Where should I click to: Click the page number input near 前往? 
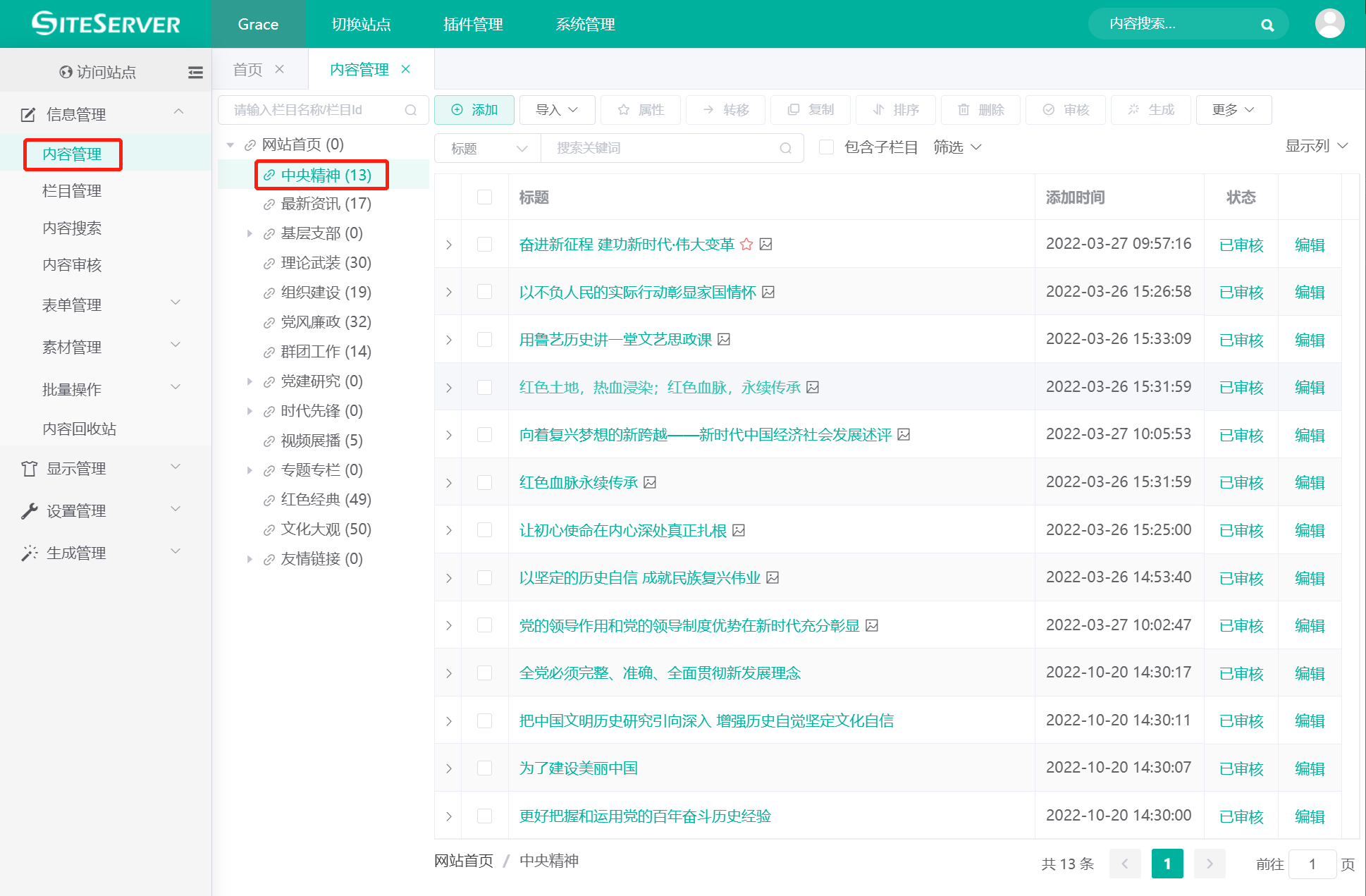pos(1312,864)
